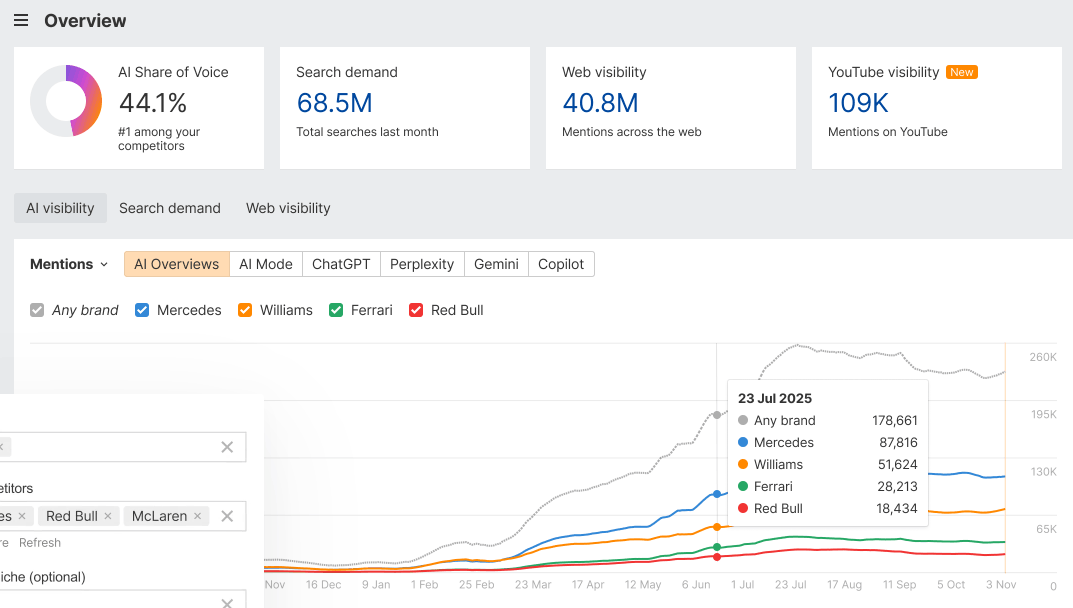This screenshot has height=608, width=1073.
Task: Remove the Red Bull competitor tag
Action: tap(109, 516)
